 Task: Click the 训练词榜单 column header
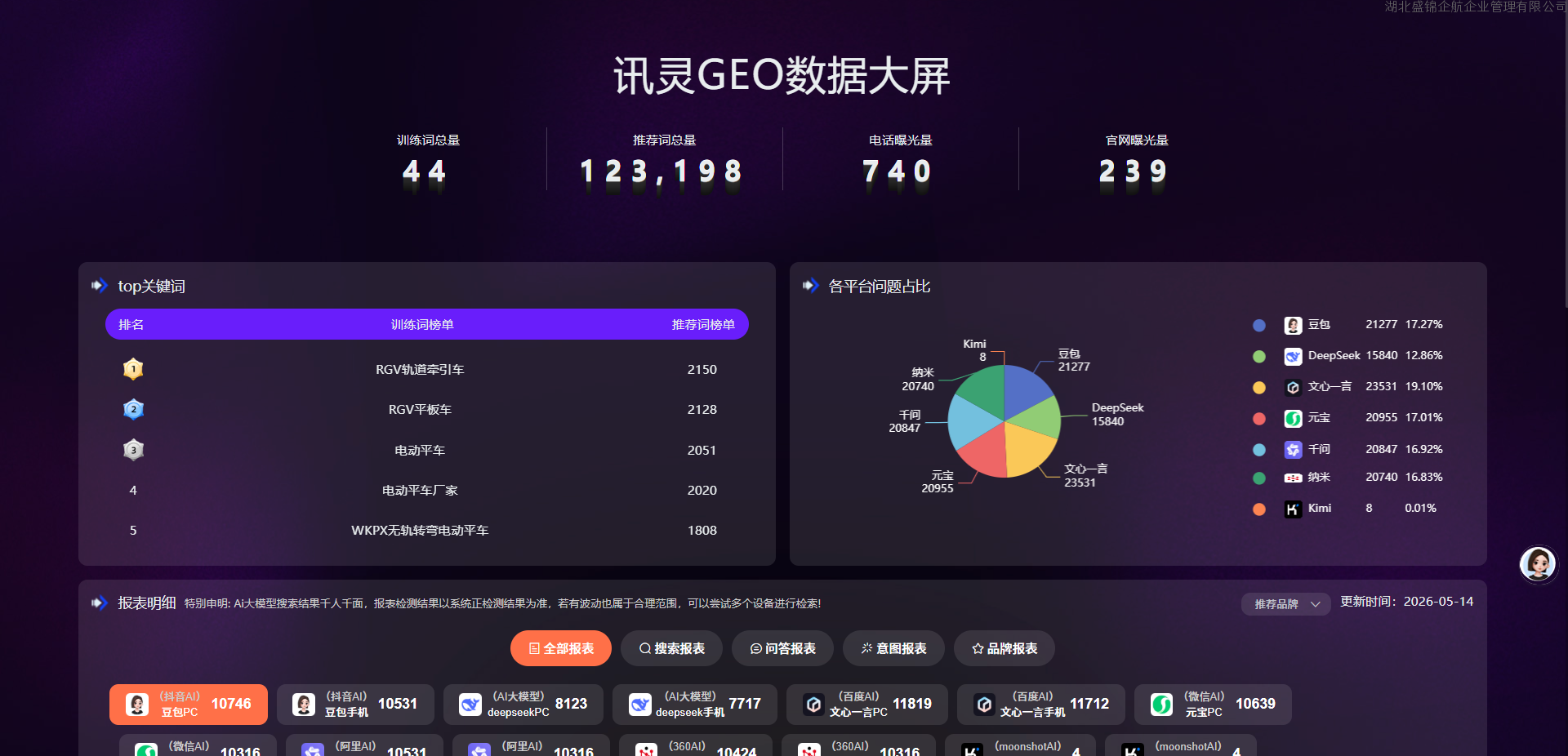coord(422,325)
